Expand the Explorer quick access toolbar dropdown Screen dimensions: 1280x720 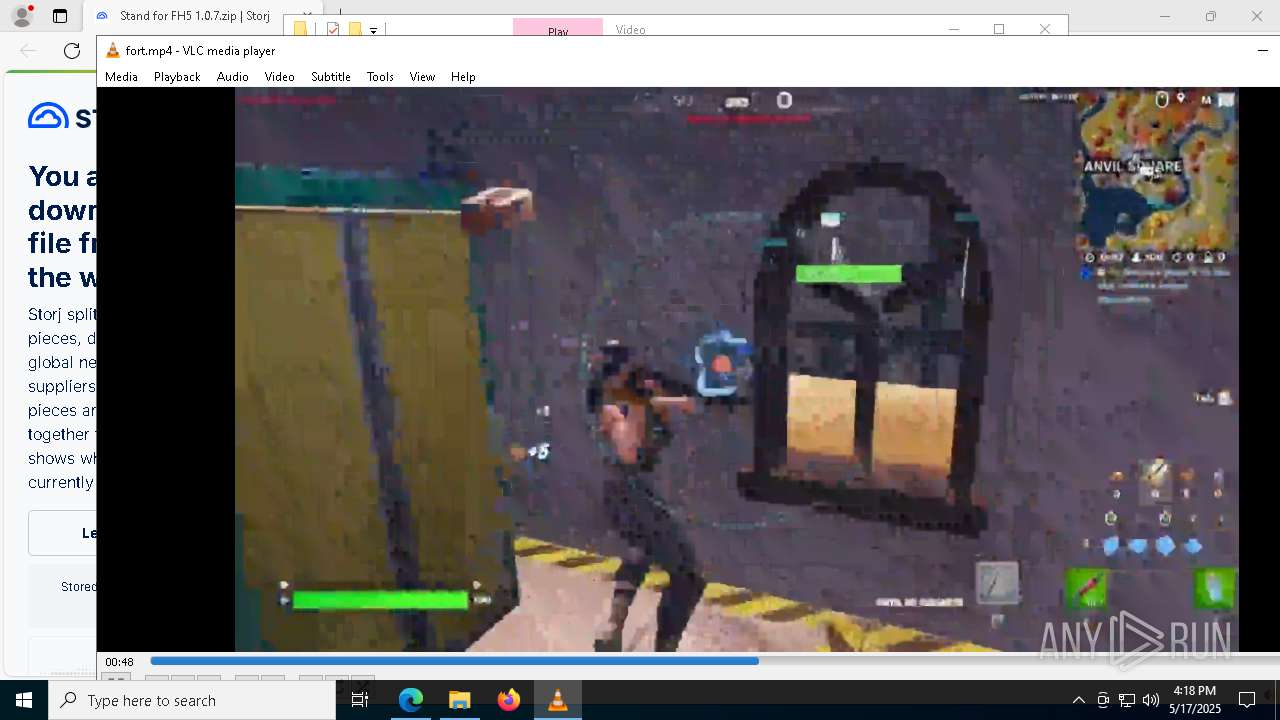[x=373, y=31]
